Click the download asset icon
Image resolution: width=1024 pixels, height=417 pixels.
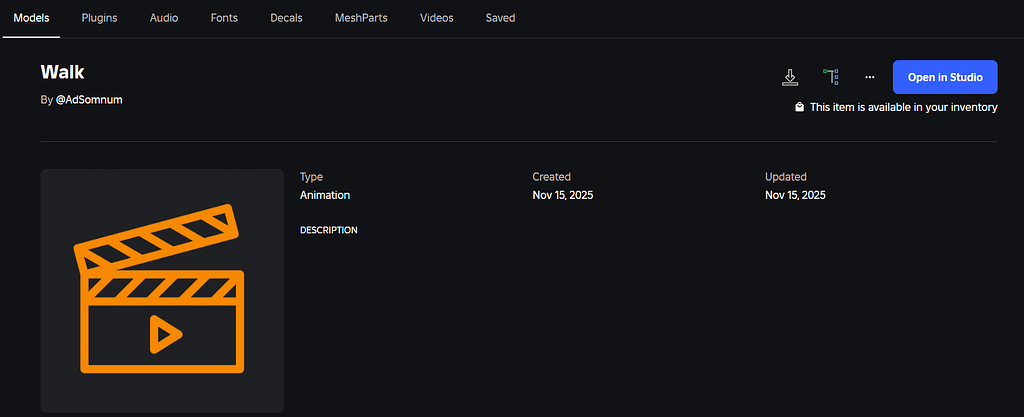click(x=790, y=77)
